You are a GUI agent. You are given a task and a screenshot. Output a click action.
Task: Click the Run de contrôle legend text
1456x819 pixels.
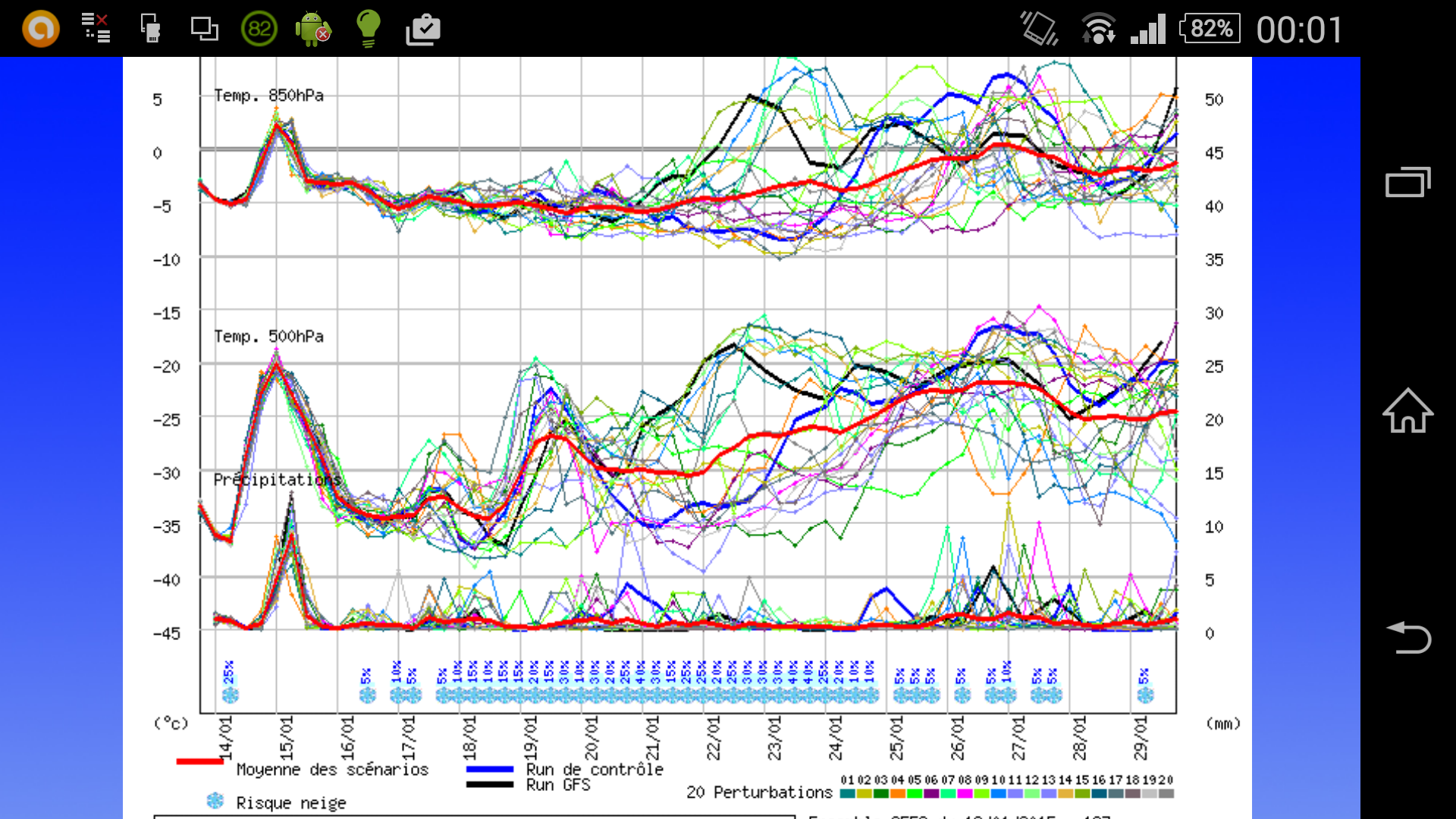595,769
